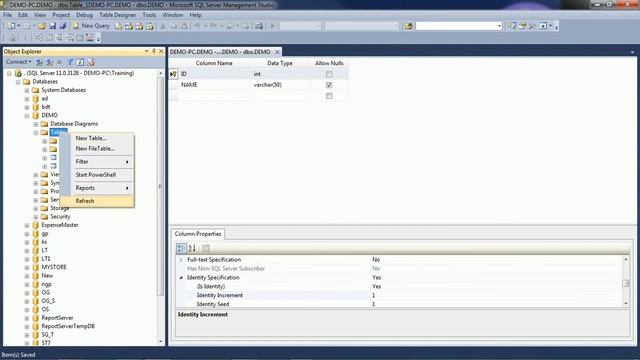Click the Disconnect icon in Object Explorer
The height and width of the screenshot is (360, 640).
click(x=49, y=62)
